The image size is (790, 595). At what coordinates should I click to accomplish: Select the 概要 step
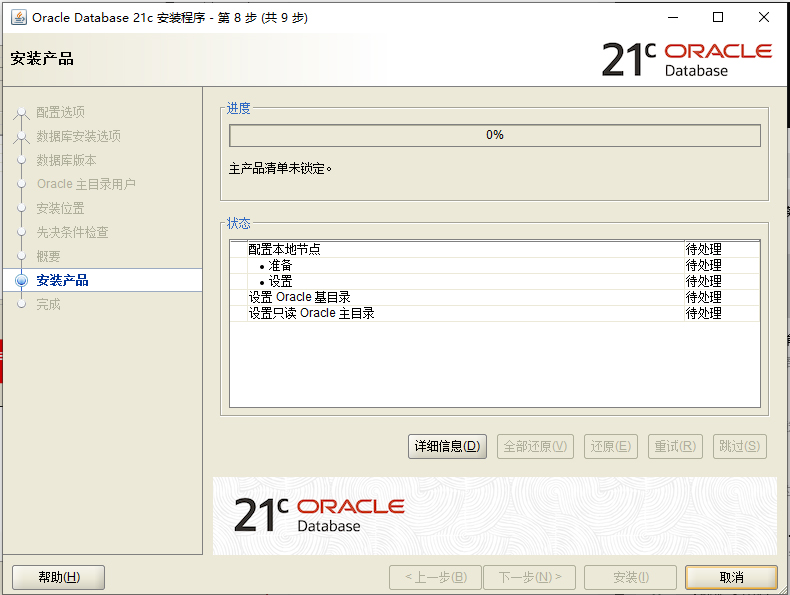[48, 256]
